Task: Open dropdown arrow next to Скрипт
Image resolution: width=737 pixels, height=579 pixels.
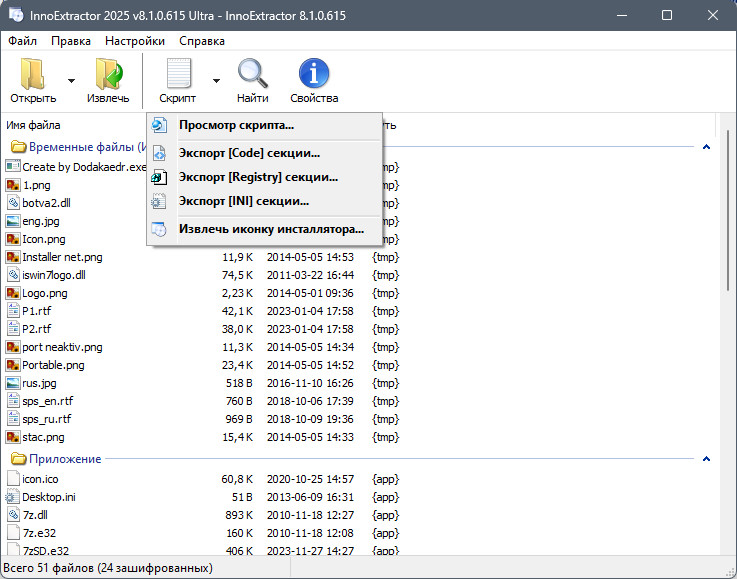Action: (216, 81)
